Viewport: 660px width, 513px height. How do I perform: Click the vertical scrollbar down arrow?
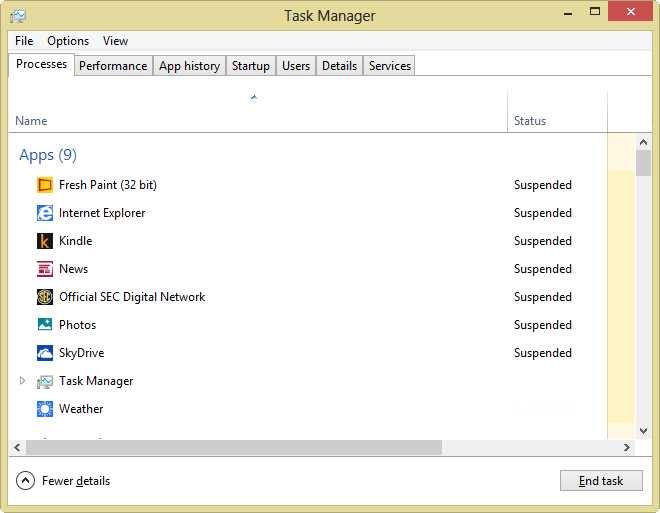click(643, 431)
